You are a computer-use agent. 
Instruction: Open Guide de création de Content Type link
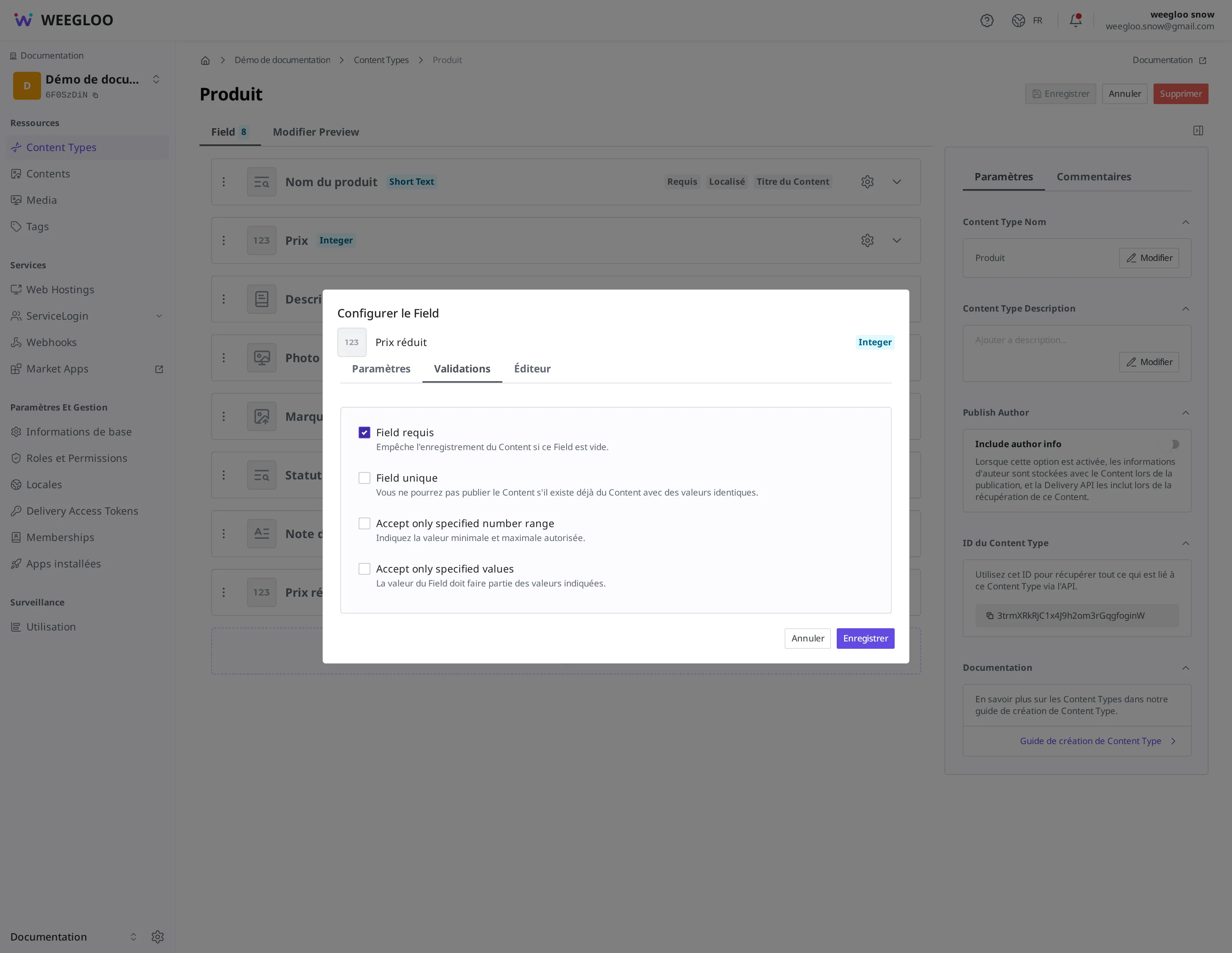coord(1097,741)
